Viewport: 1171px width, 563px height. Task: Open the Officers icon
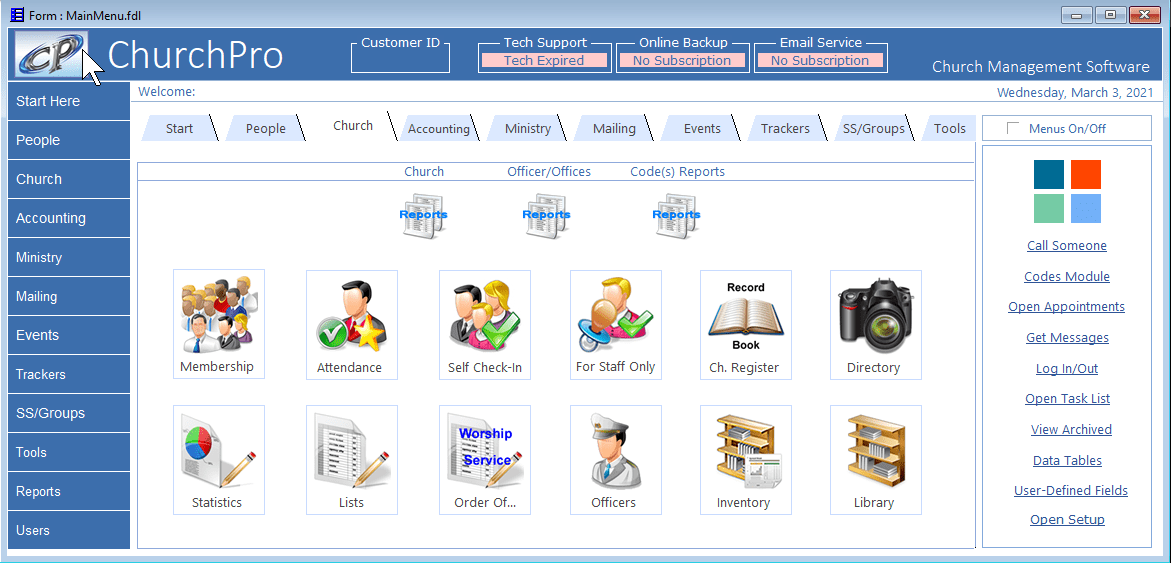(x=615, y=460)
